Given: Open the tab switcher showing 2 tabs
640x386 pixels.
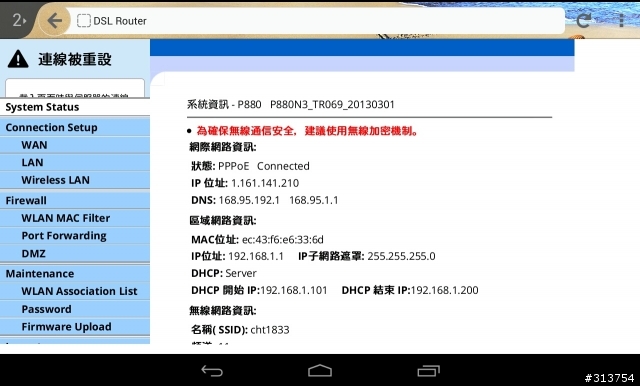Looking at the screenshot, I should tap(19, 20).
